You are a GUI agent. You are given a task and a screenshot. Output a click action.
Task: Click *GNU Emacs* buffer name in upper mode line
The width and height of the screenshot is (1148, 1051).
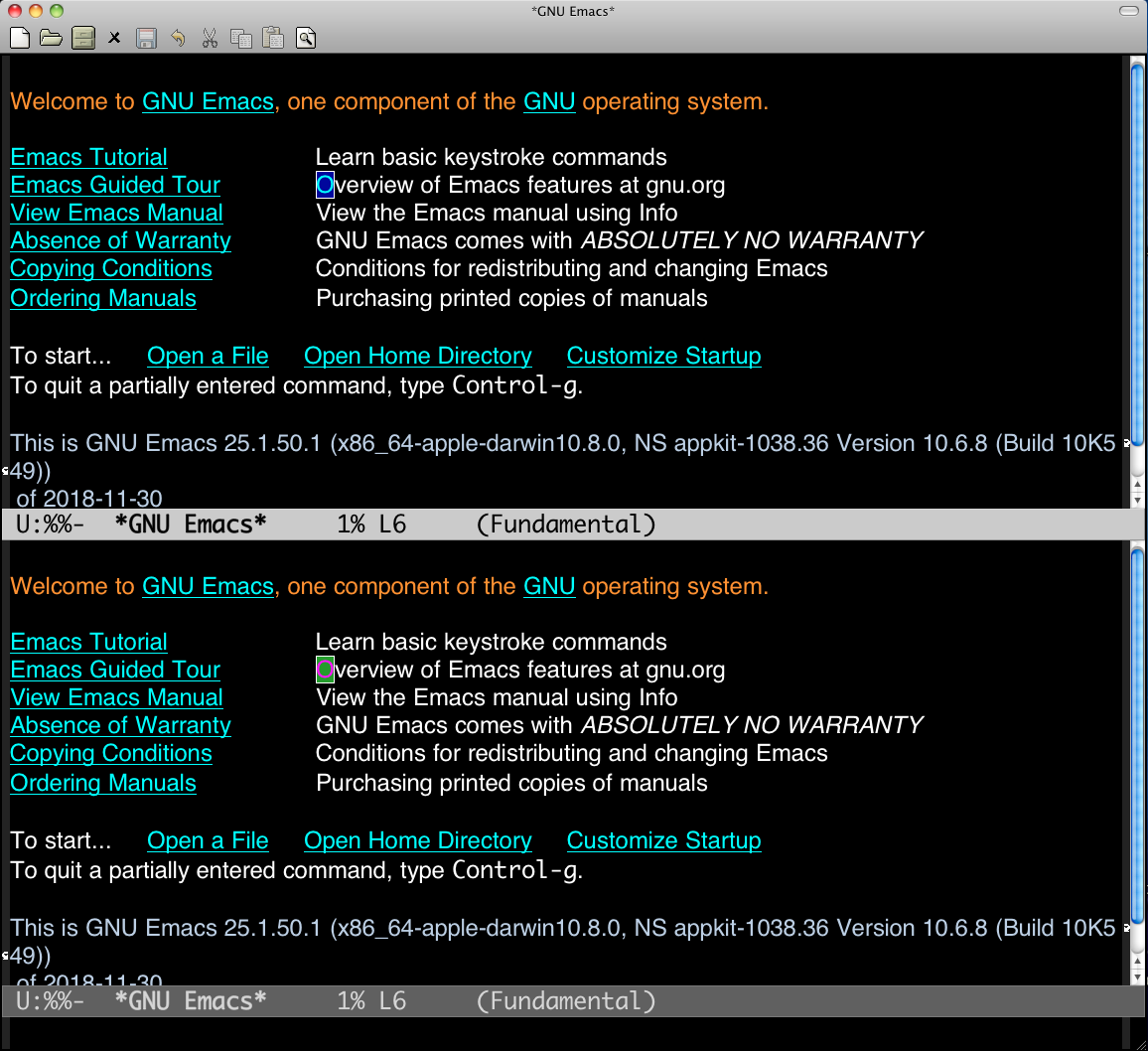point(191,525)
